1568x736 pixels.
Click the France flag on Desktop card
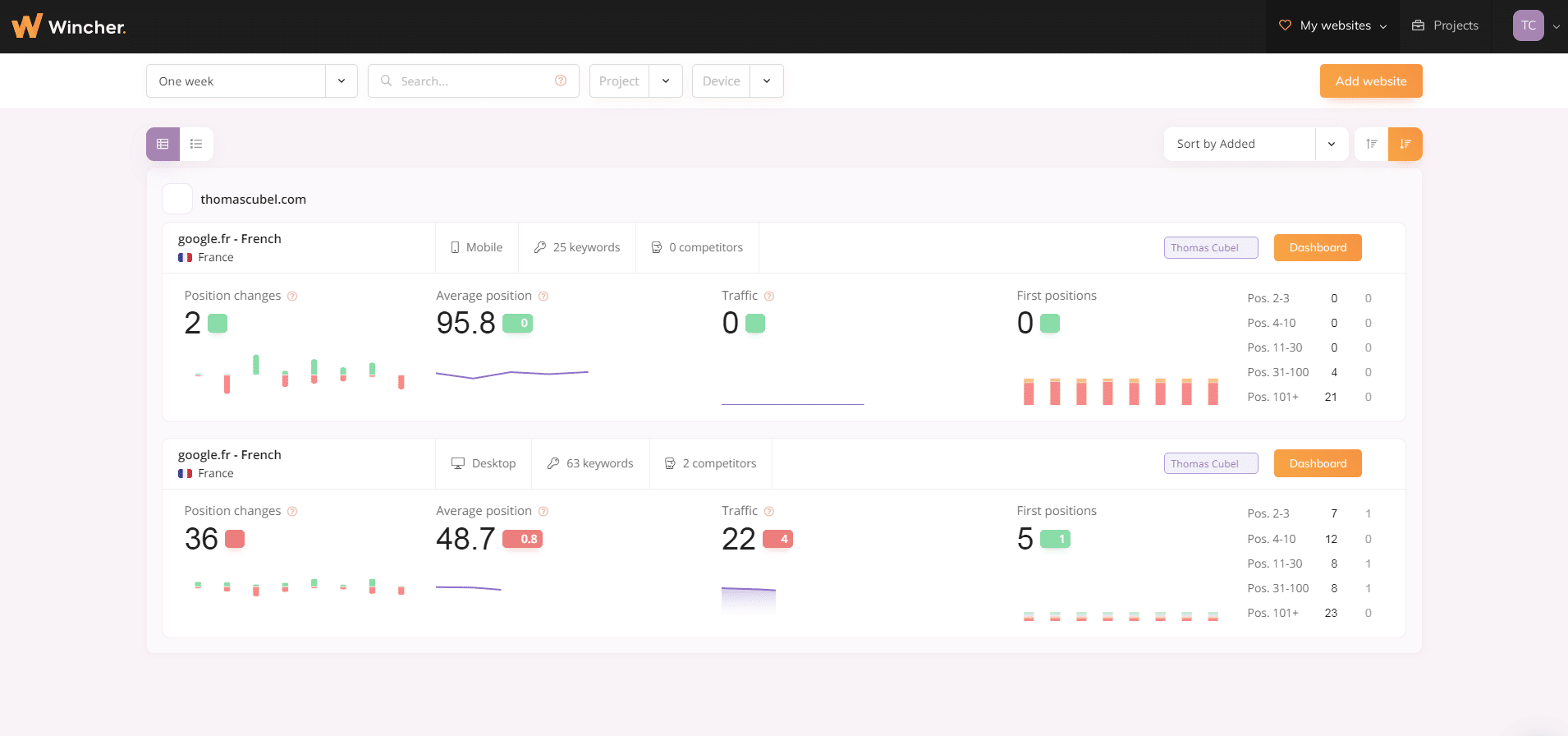pos(185,473)
